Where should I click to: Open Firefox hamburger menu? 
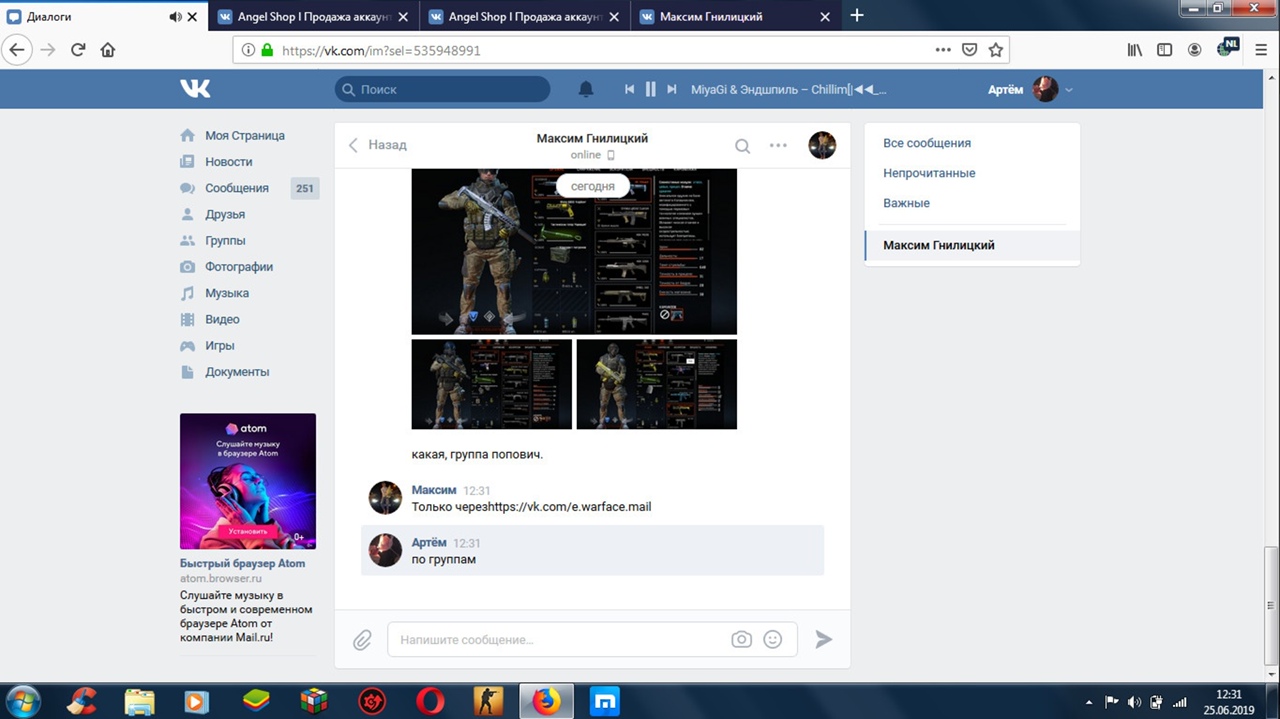point(1261,50)
